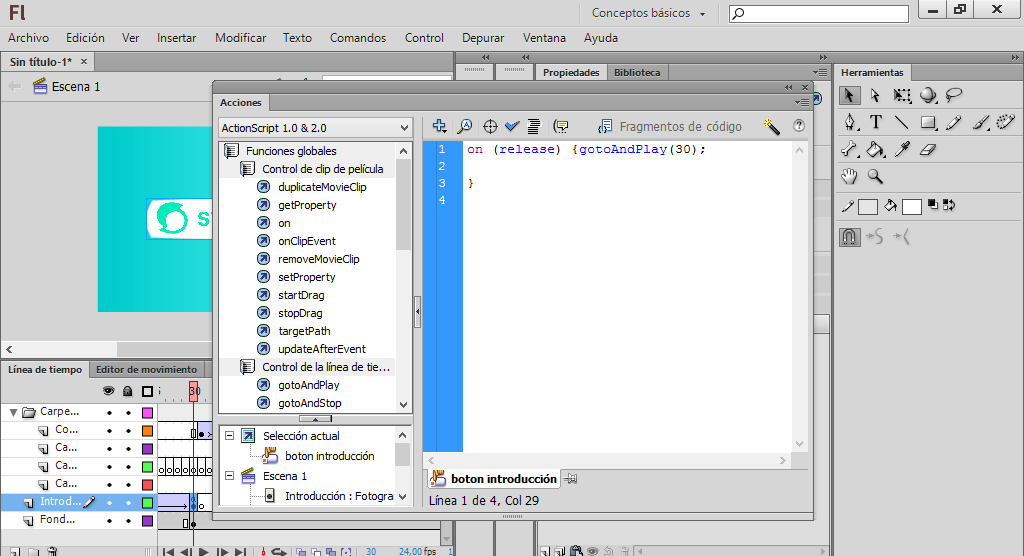
Task: Select the Text tool
Action: [x=876, y=122]
